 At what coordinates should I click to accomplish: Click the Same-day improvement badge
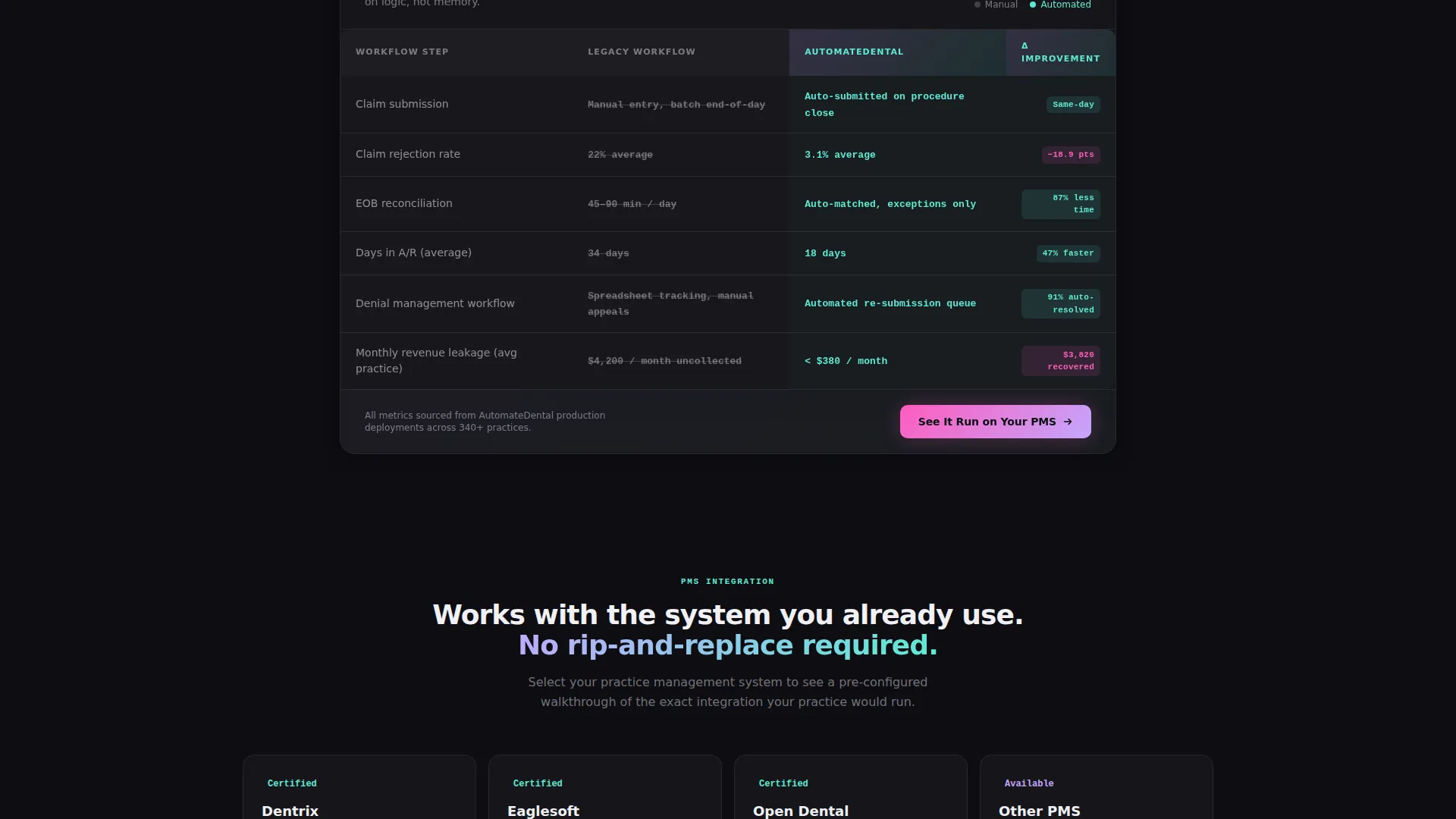coord(1073,105)
